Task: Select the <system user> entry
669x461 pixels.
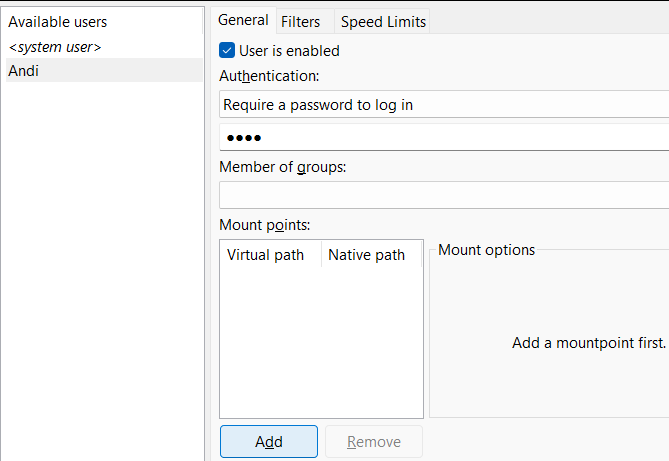Action: click(x=55, y=47)
